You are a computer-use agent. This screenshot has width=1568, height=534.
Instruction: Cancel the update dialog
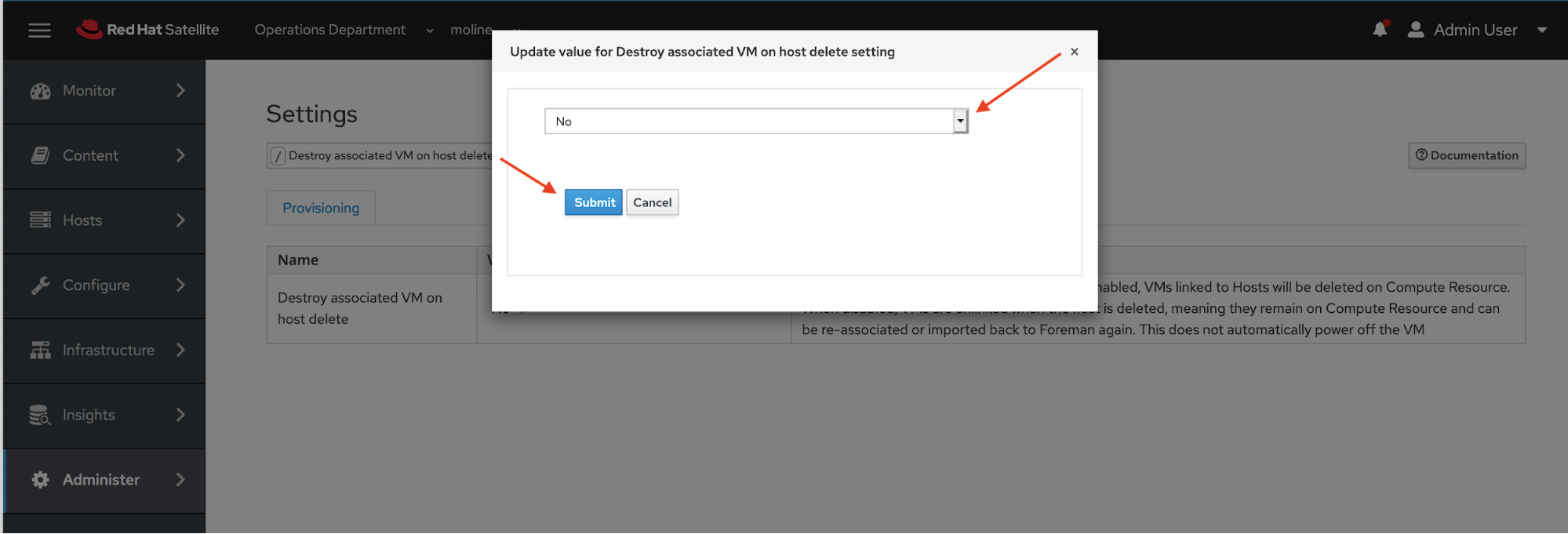(x=652, y=202)
